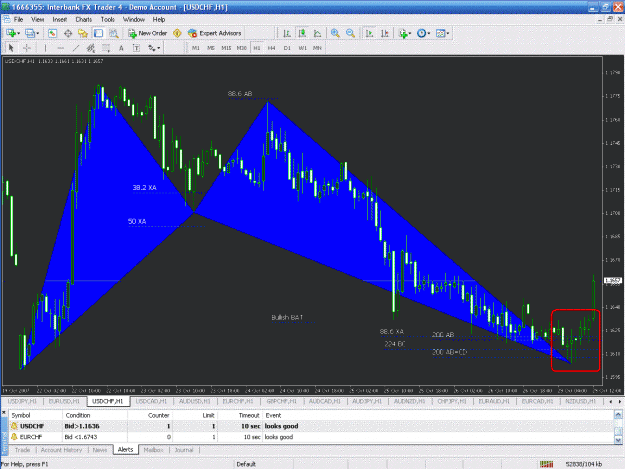Toggle the Expert Advisors button
This screenshot has width=625, height=469.
coord(214,33)
